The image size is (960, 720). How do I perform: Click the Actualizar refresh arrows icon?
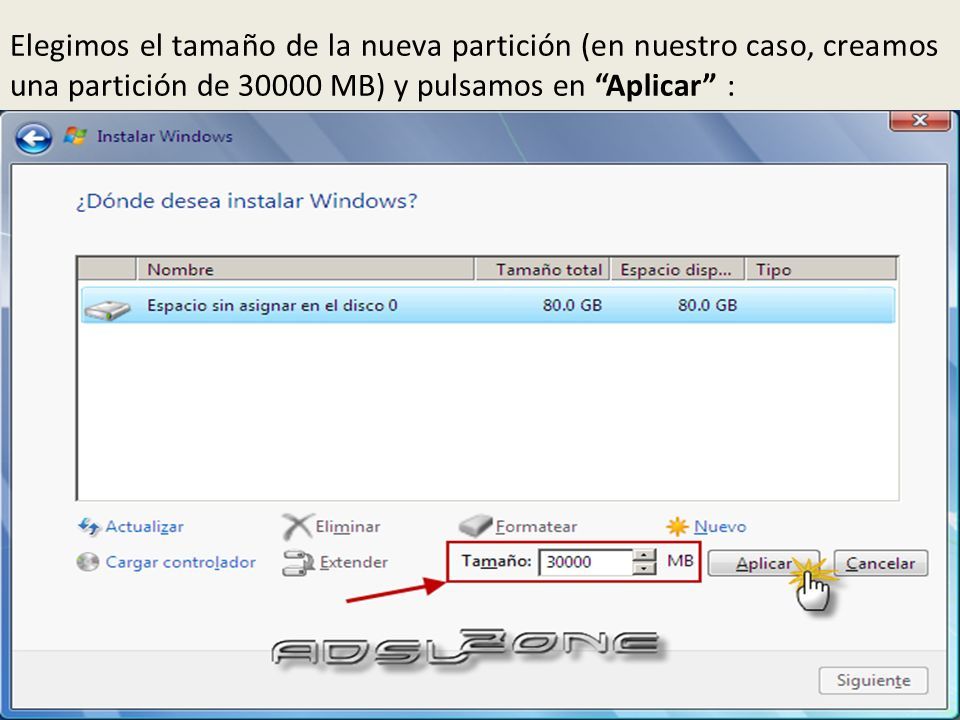point(89,527)
